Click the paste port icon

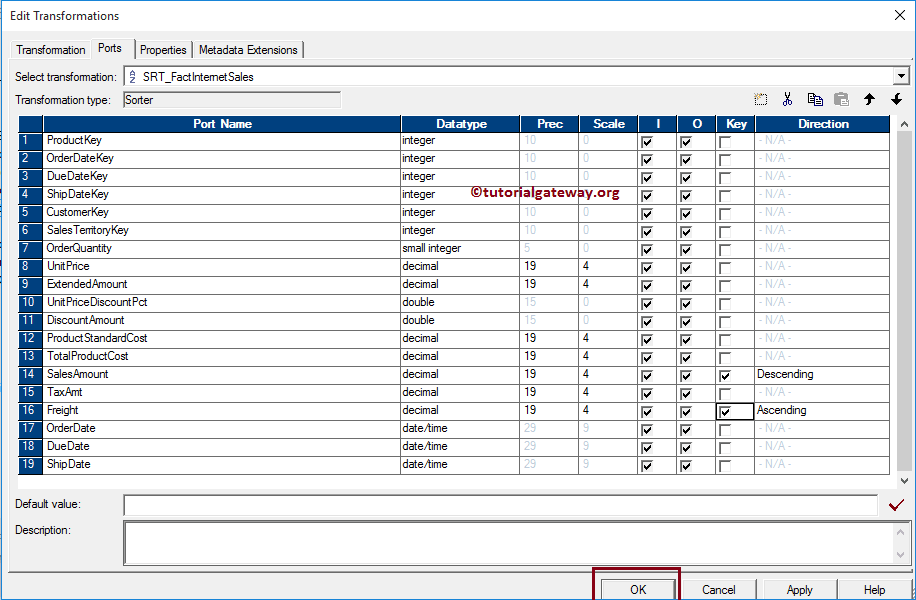click(841, 99)
